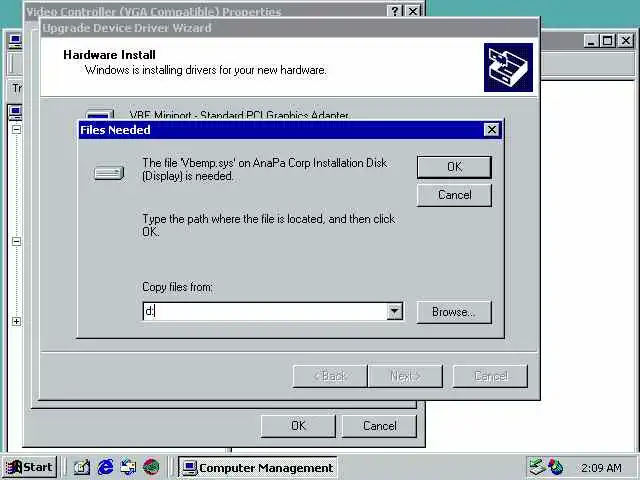The height and width of the screenshot is (480, 640).
Task: Click the disk drive icon in Files Needed
Action: click(x=109, y=173)
